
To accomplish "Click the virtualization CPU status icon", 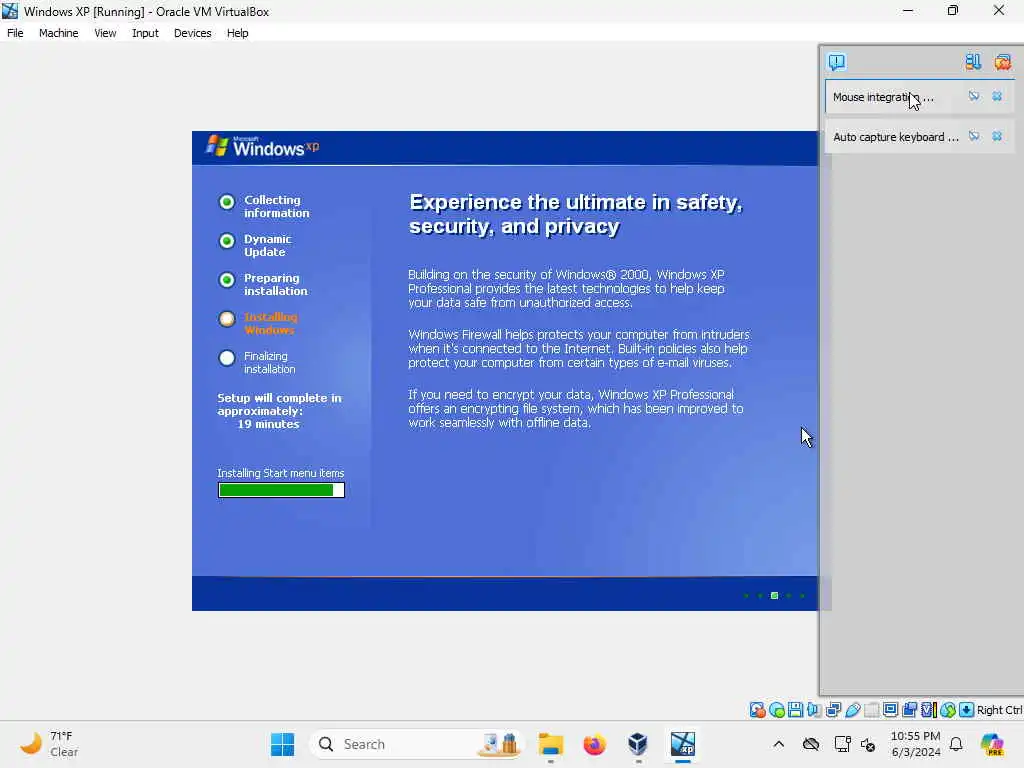I will click(x=929, y=710).
